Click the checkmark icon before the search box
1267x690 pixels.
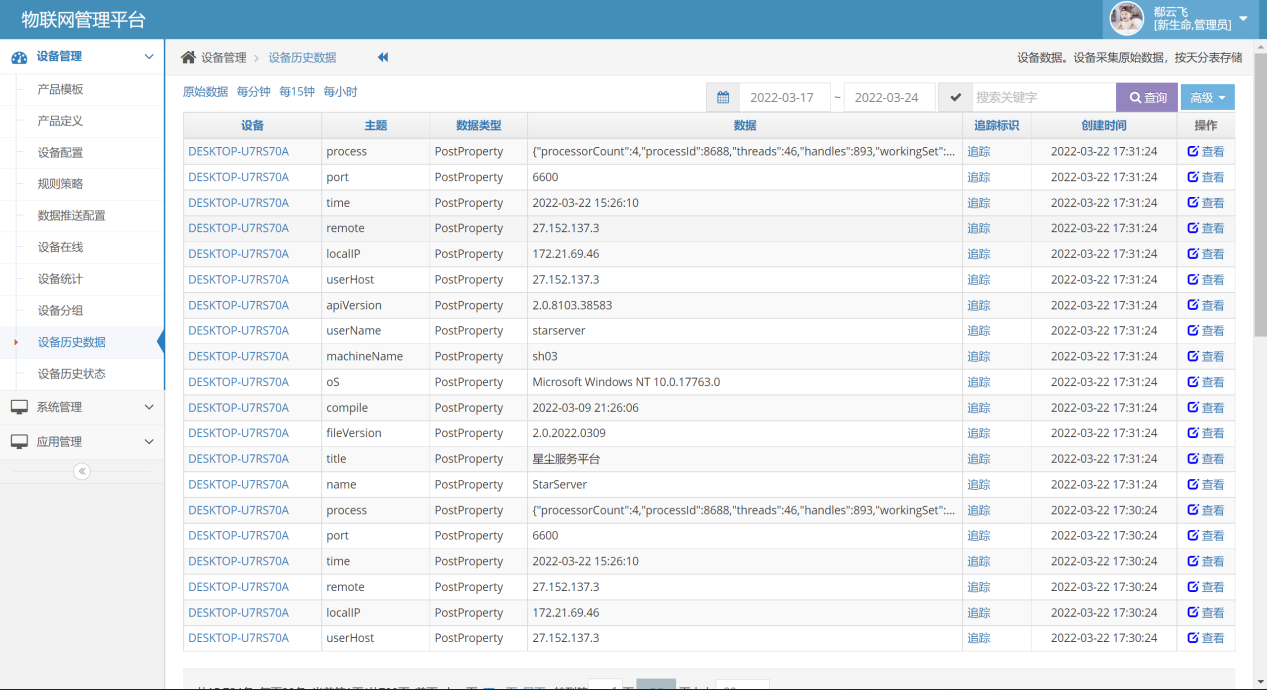[955, 98]
